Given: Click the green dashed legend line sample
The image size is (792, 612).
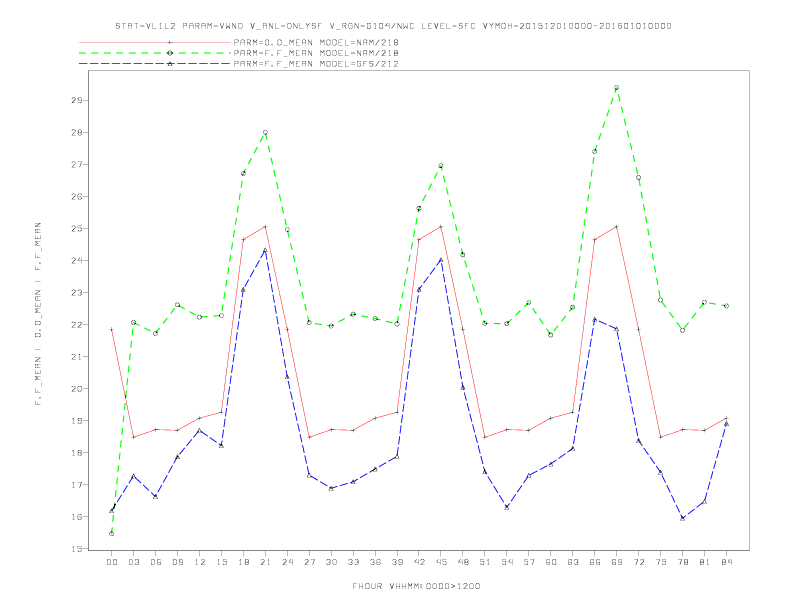Looking at the screenshot, I should coord(155,53).
